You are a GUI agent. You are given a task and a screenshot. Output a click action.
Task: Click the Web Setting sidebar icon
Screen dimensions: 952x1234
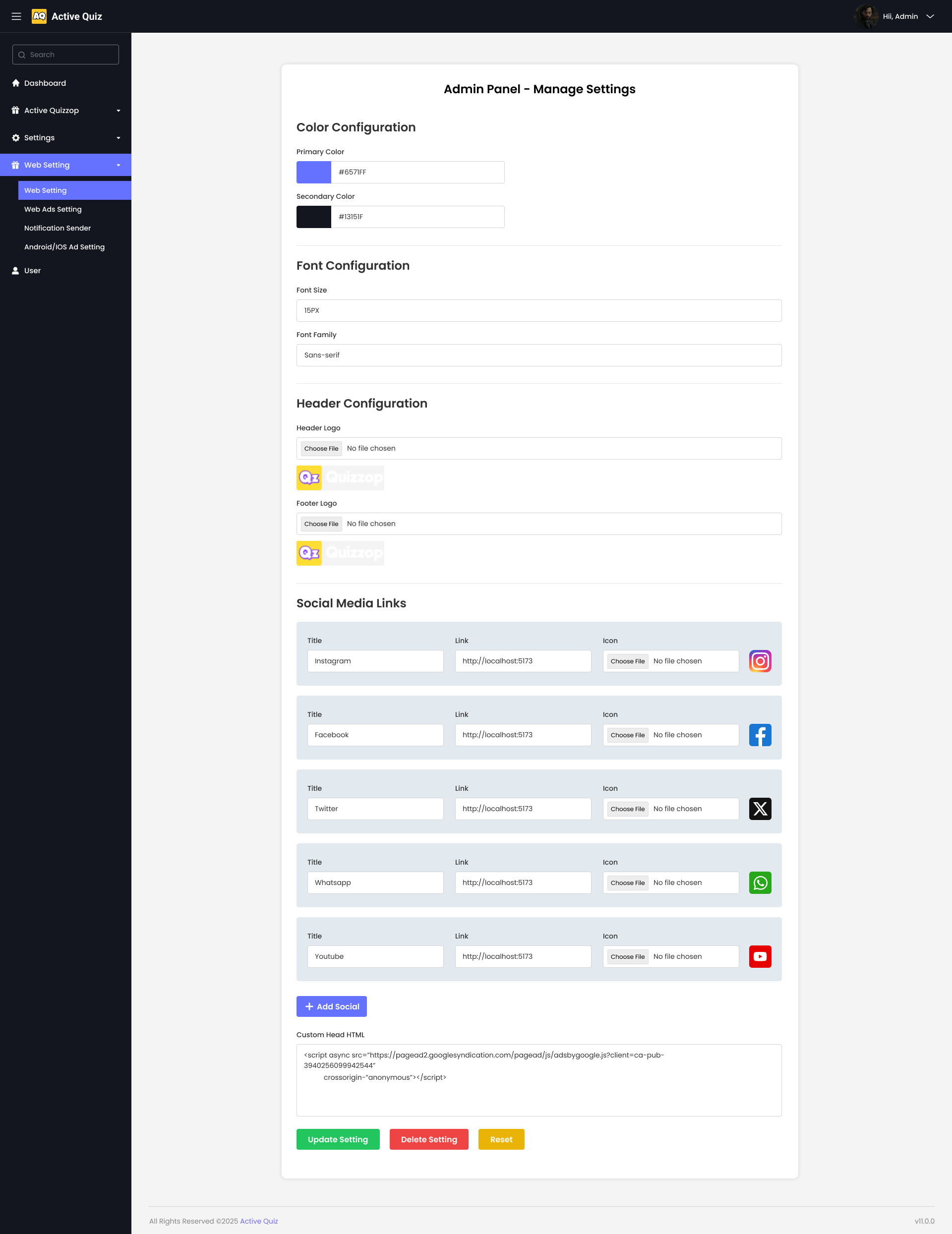click(x=16, y=165)
